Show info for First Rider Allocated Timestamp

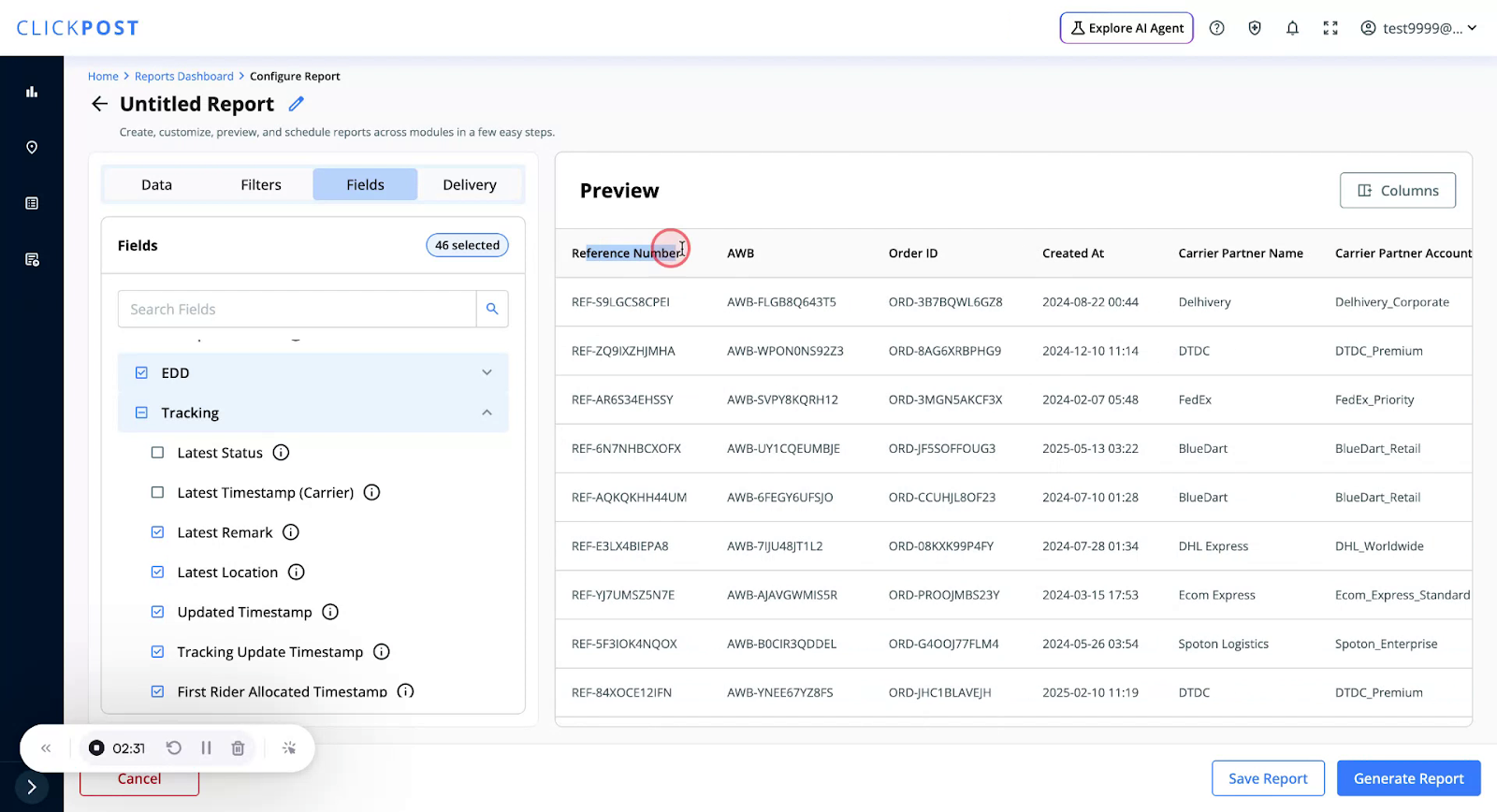point(405,691)
